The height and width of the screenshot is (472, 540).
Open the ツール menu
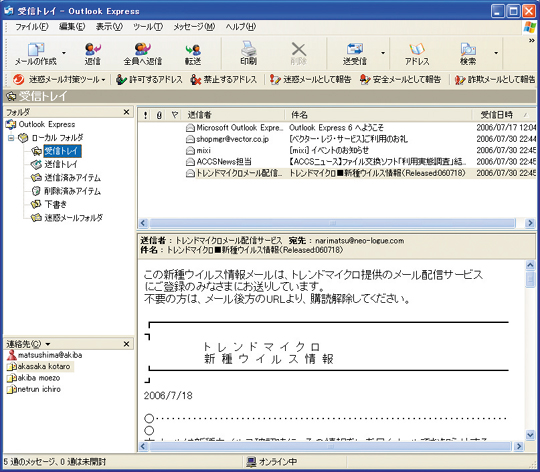[x=148, y=27]
